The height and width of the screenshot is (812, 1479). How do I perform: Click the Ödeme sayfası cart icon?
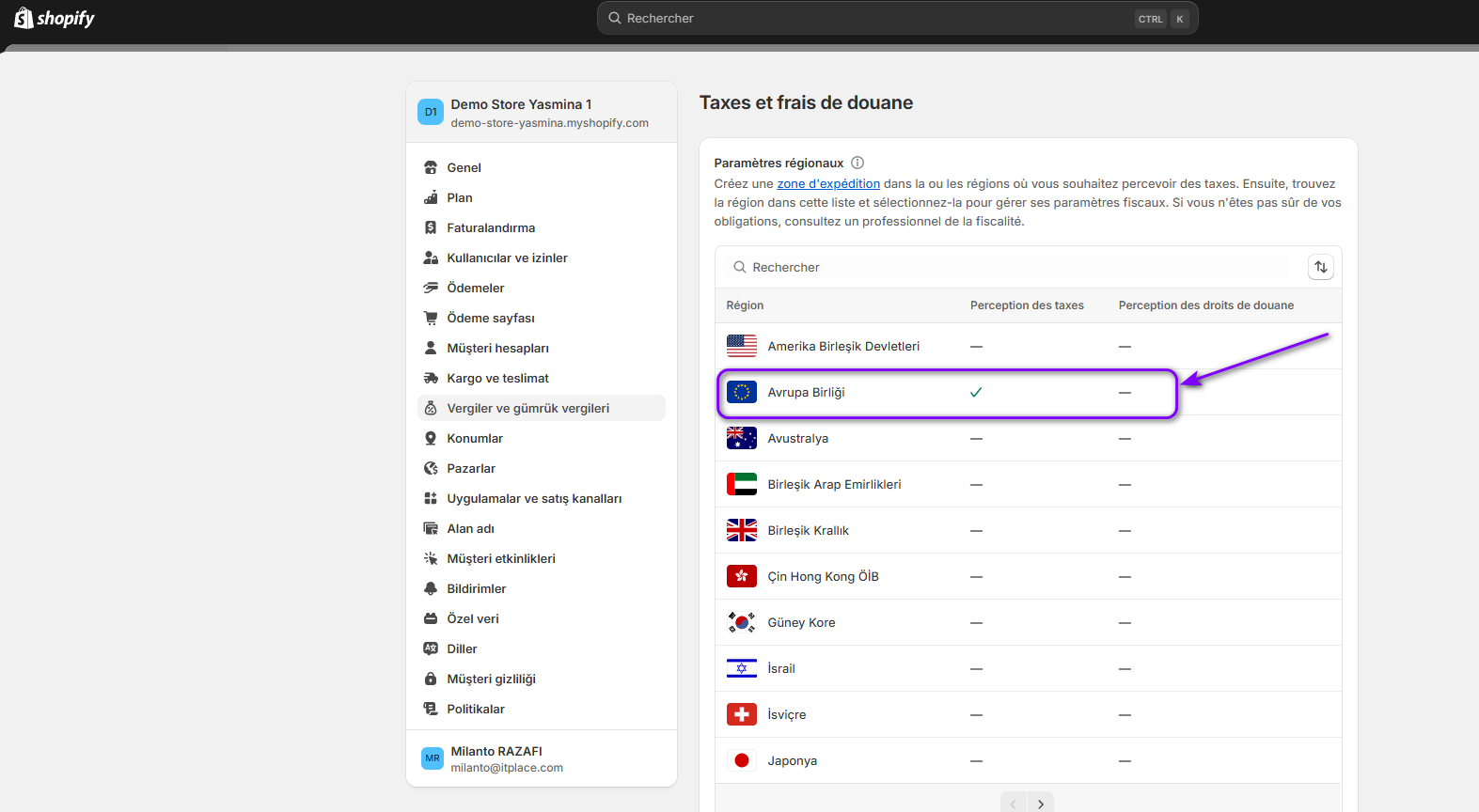pyautogui.click(x=431, y=318)
